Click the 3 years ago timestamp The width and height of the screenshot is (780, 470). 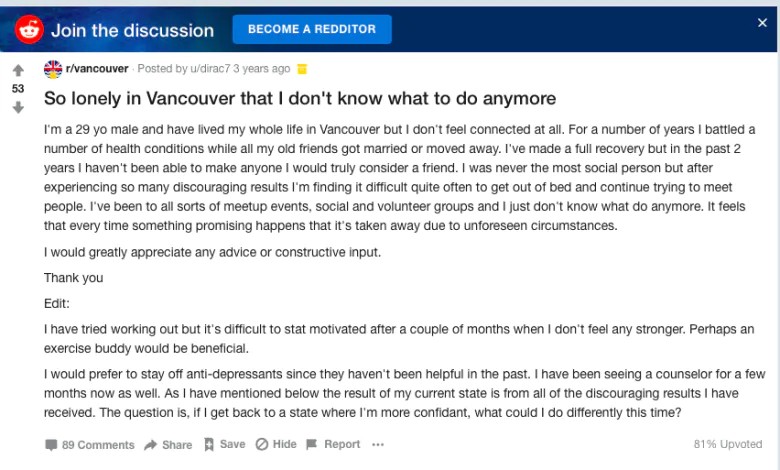tap(262, 69)
